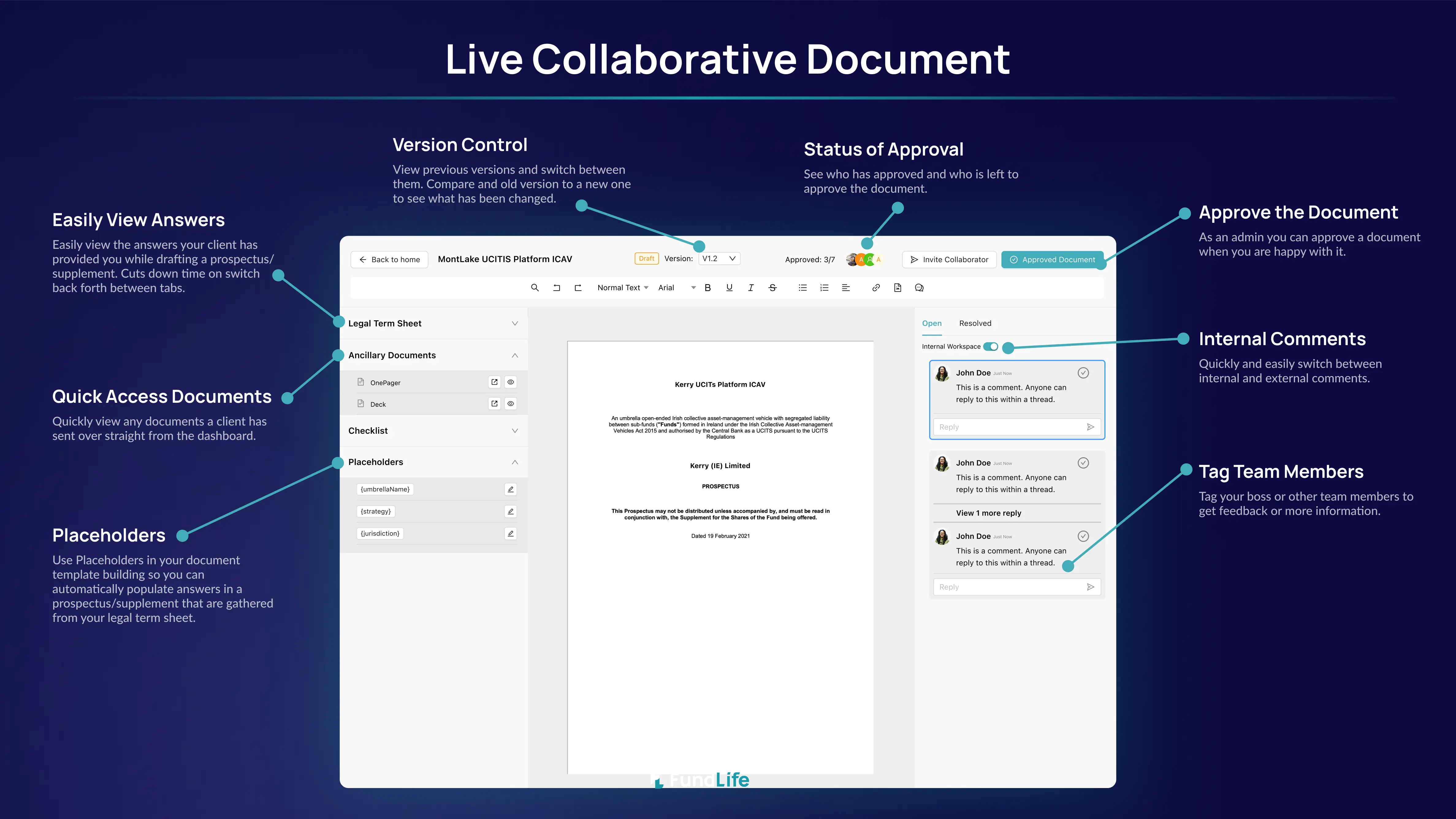Toggle the Internal Workspace switch
This screenshot has height=819, width=1456.
990,346
